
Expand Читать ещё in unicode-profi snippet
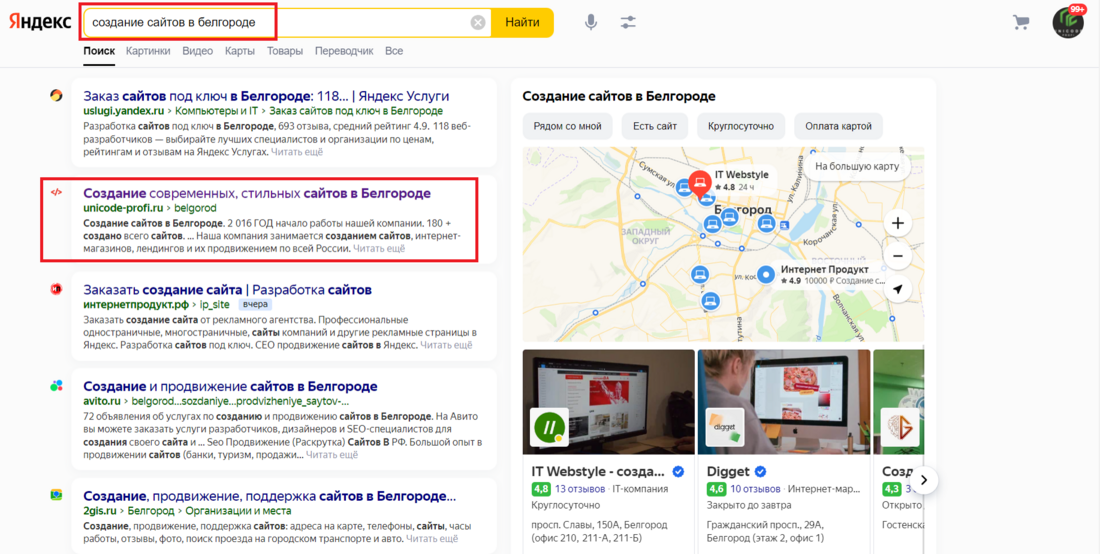coord(379,248)
